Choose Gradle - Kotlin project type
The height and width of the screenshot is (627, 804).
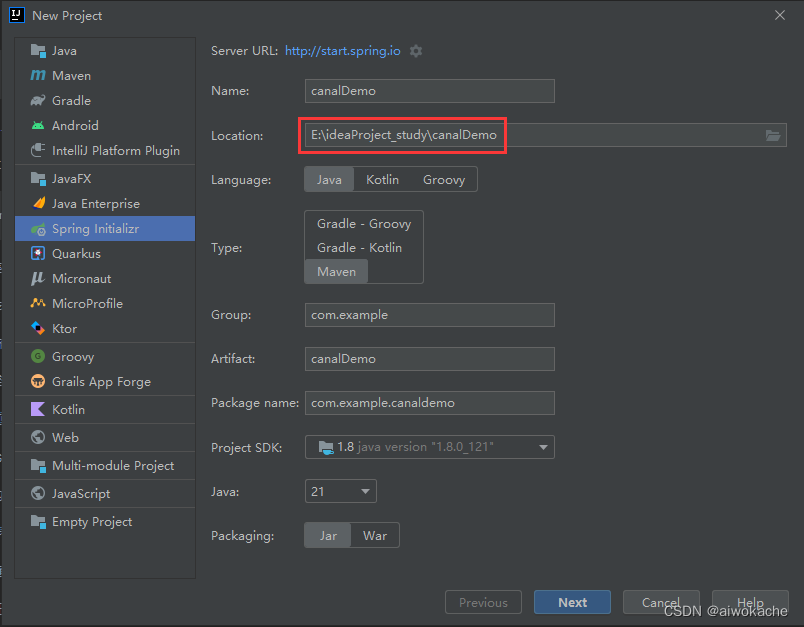[359, 248]
